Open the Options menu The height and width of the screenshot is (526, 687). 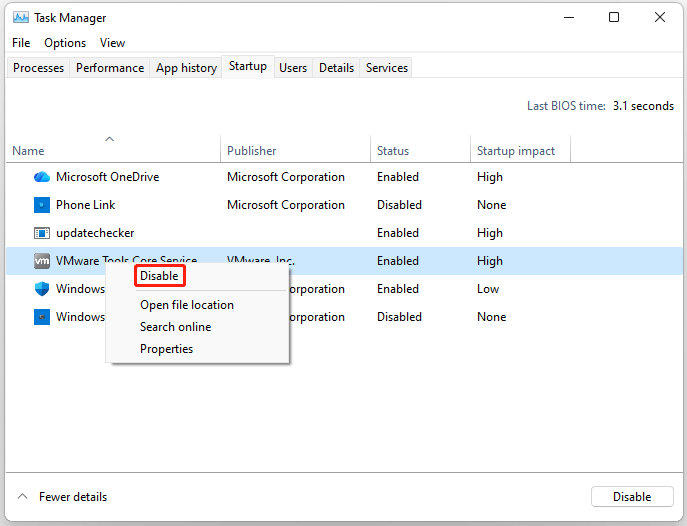point(65,43)
